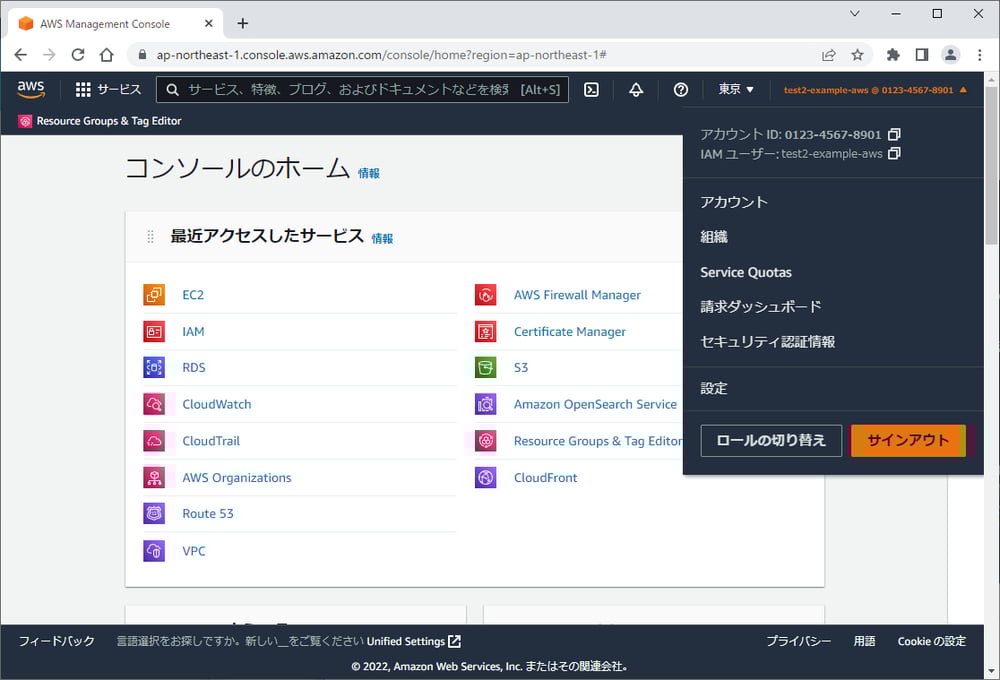Image resolution: width=1000 pixels, height=680 pixels.
Task: Select the EC2 service icon
Action: [154, 295]
